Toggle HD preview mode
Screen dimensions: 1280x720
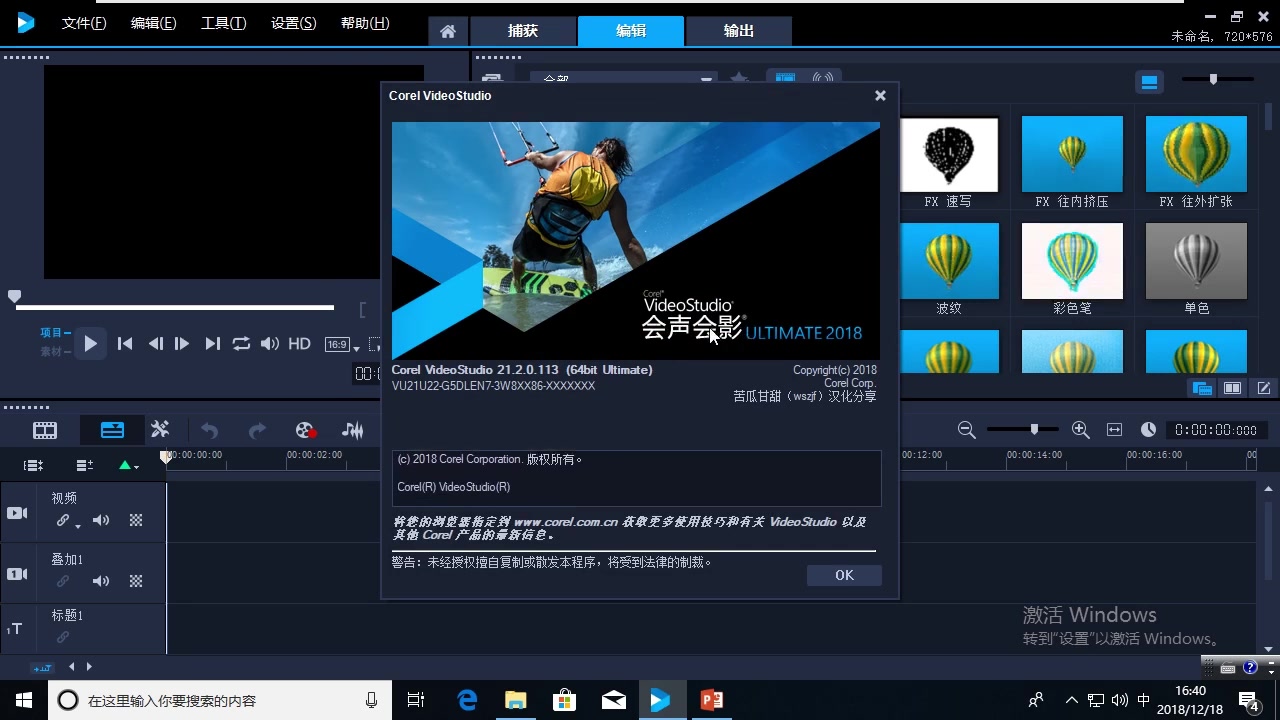click(299, 344)
